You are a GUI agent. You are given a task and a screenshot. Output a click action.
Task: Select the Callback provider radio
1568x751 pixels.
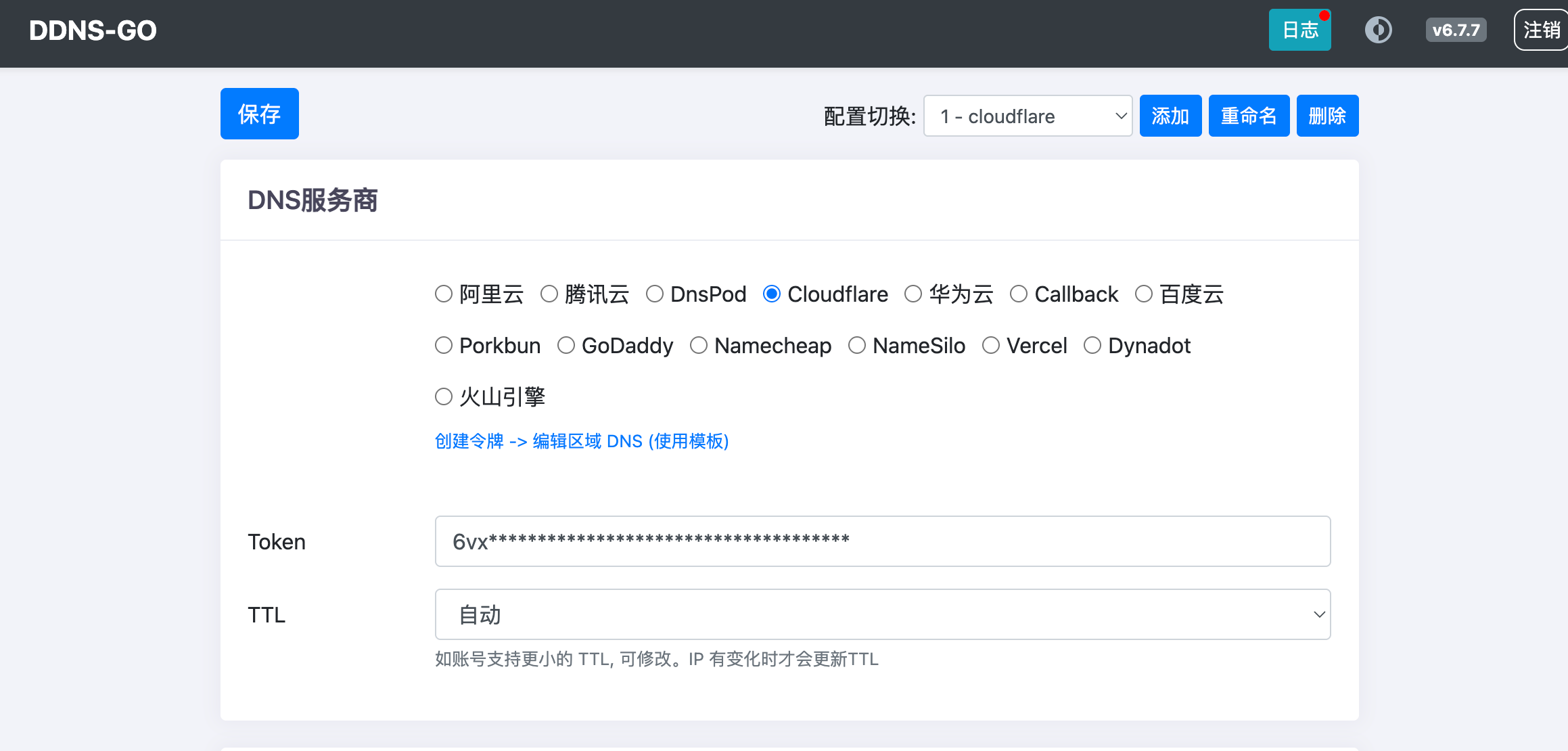1019,294
